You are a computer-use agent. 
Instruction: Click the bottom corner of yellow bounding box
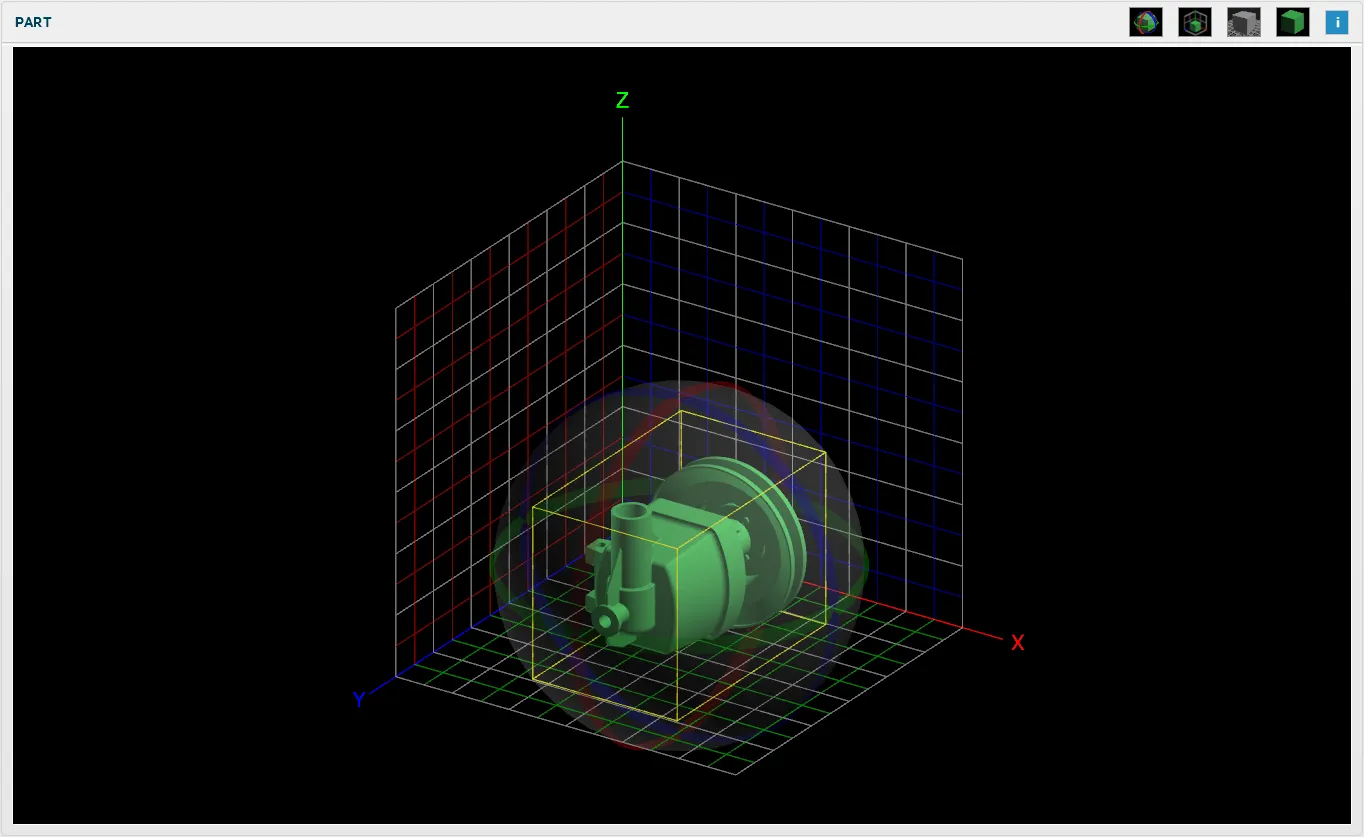tap(678, 721)
